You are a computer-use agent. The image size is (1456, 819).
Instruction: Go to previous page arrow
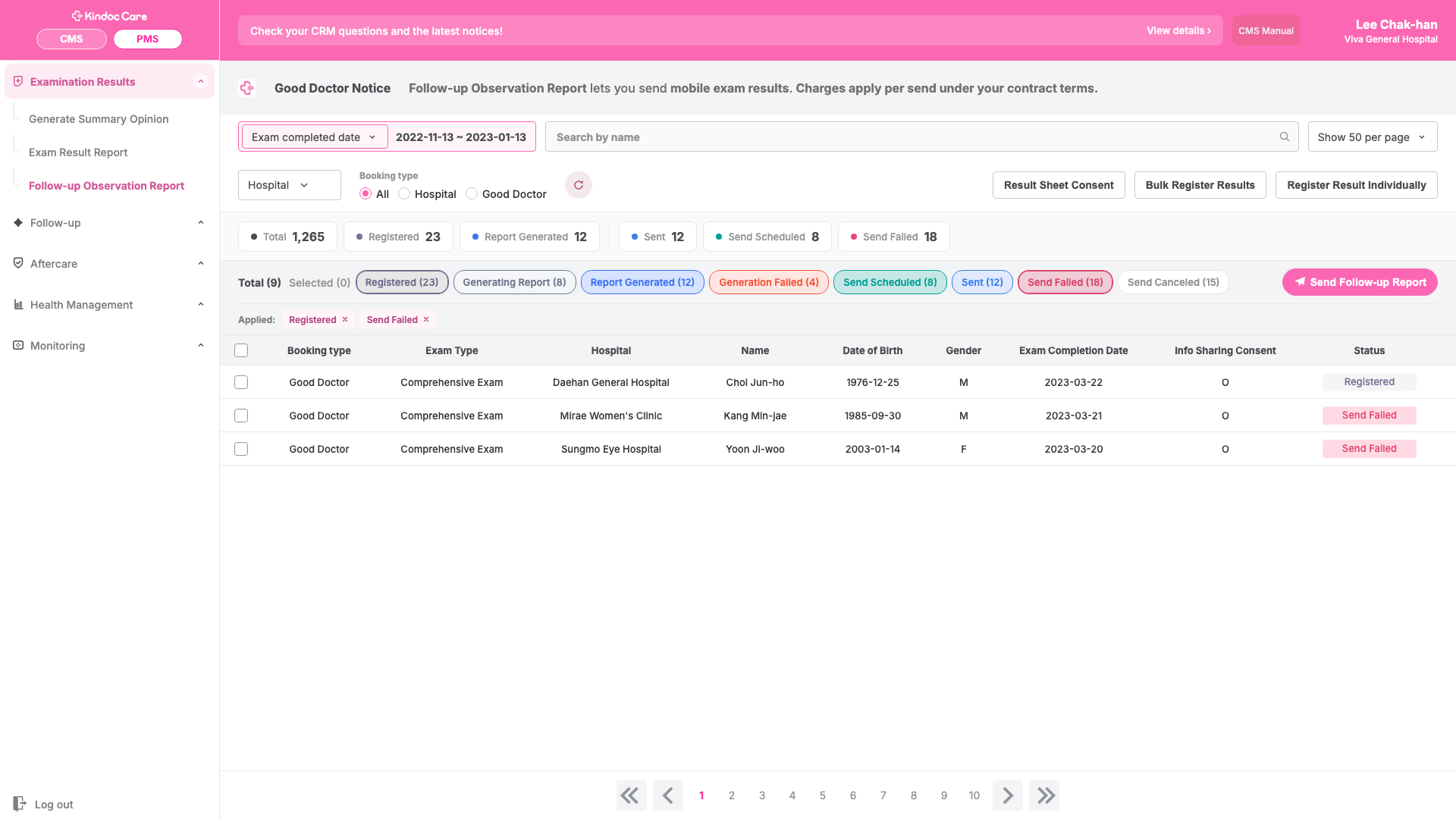[668, 795]
